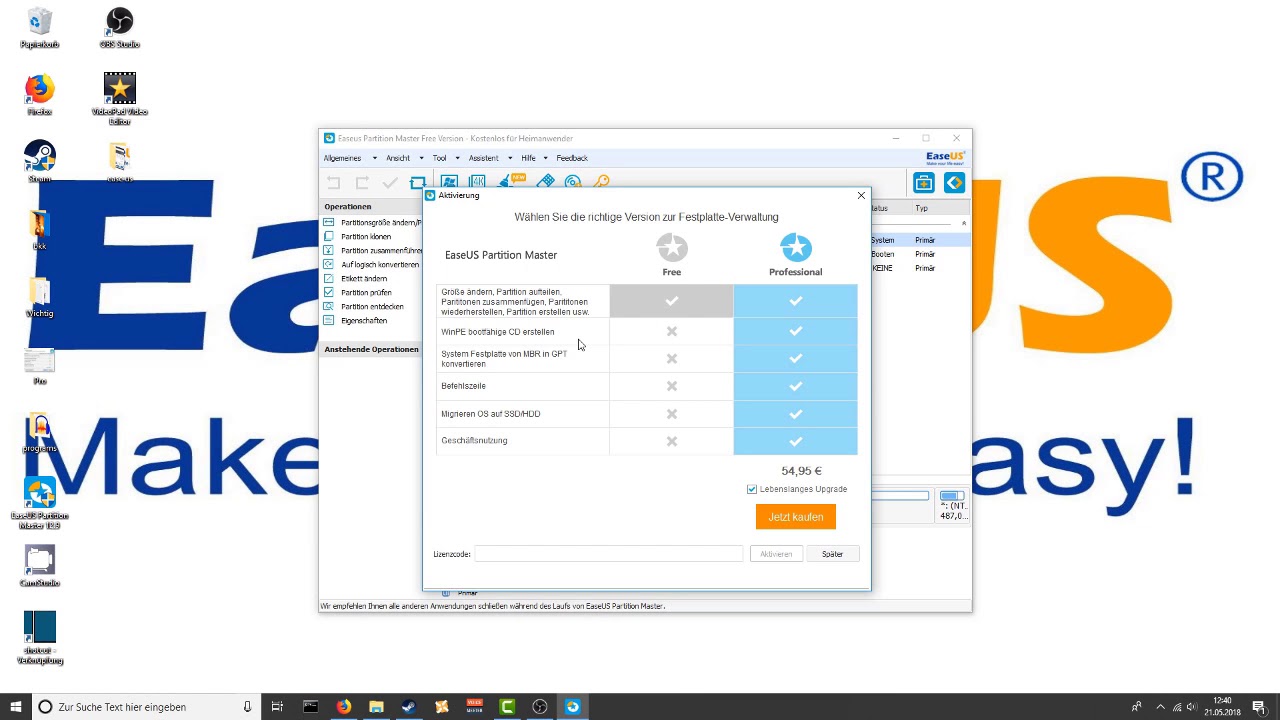Click the orange key Activate icon
1280x720 pixels.
(601, 182)
